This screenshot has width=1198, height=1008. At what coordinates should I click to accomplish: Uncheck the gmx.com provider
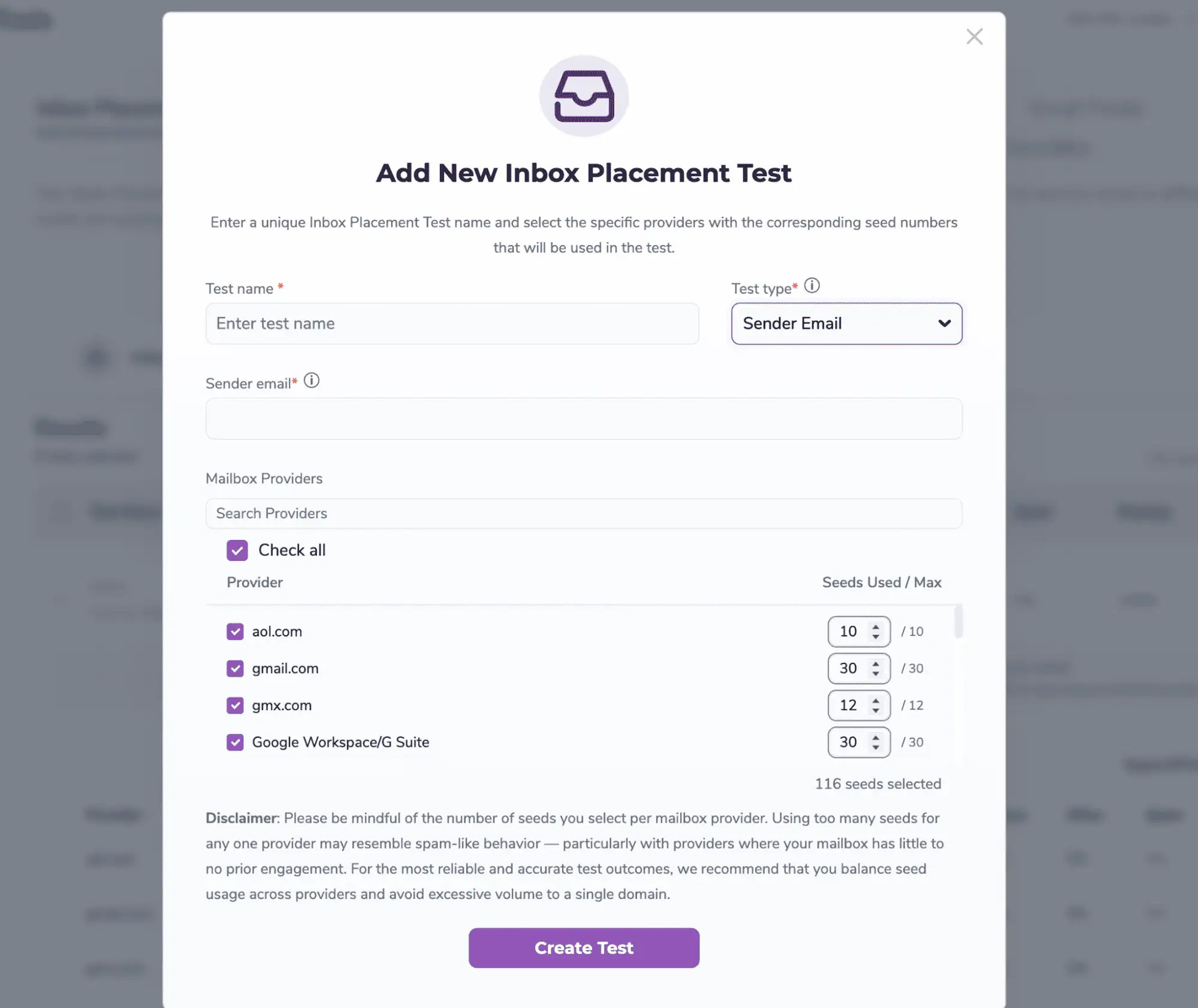235,705
